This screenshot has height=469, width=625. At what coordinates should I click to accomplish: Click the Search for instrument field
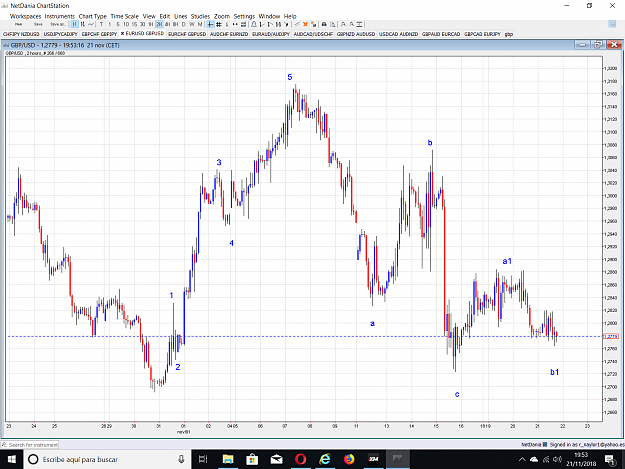point(30,444)
